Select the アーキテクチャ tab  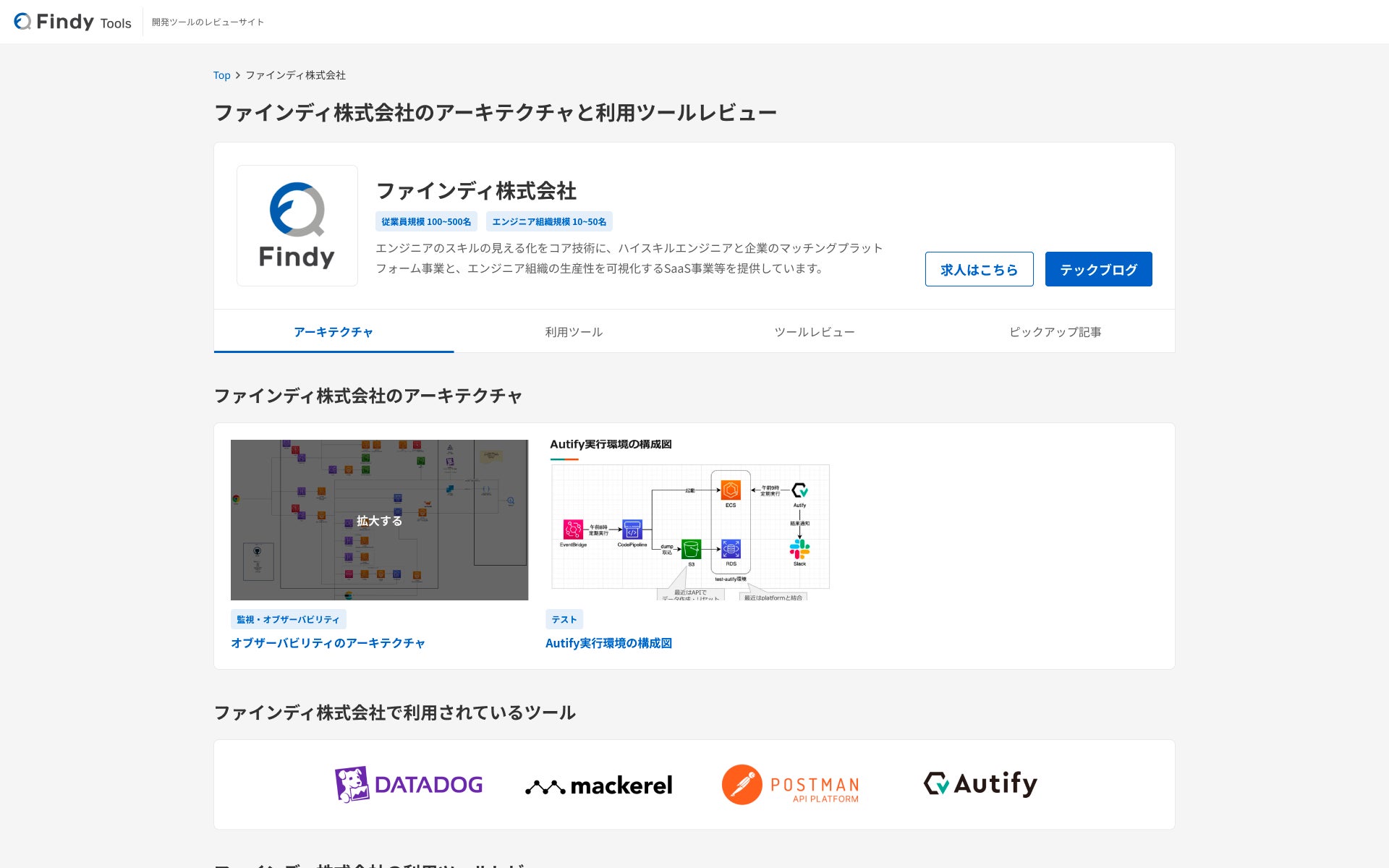coord(334,332)
